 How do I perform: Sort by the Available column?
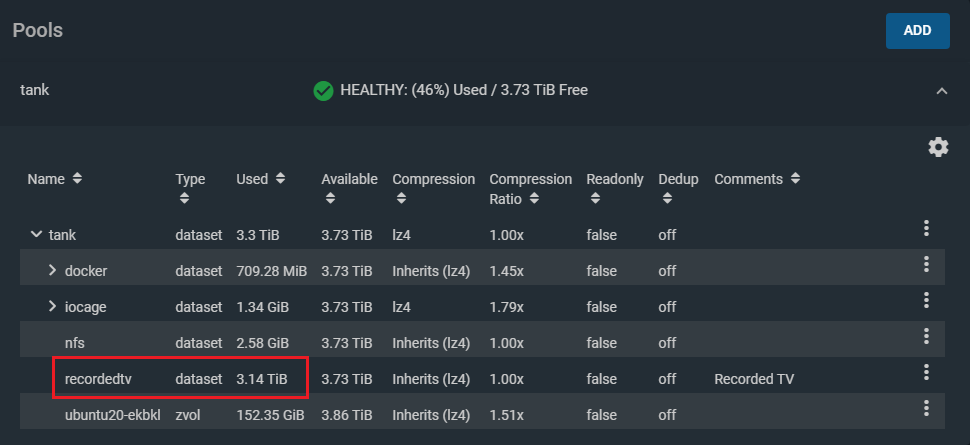coord(349,180)
